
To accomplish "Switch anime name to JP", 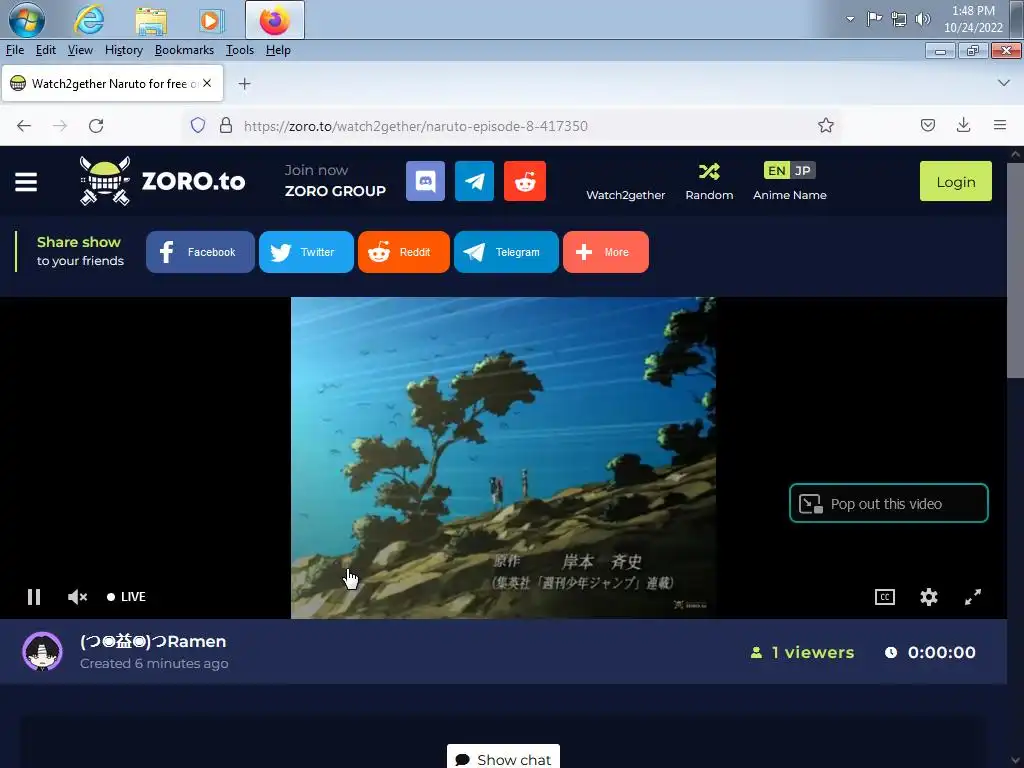I will (803, 170).
